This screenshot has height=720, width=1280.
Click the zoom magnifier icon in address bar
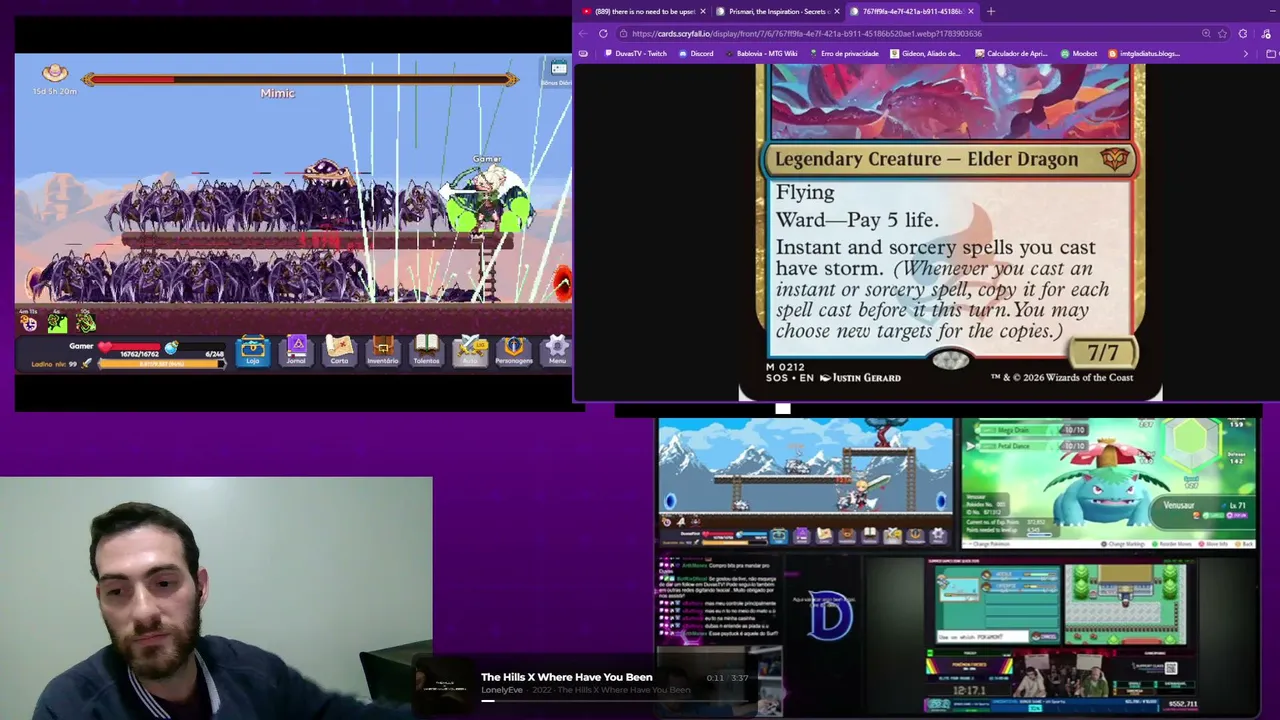pos(1205,33)
